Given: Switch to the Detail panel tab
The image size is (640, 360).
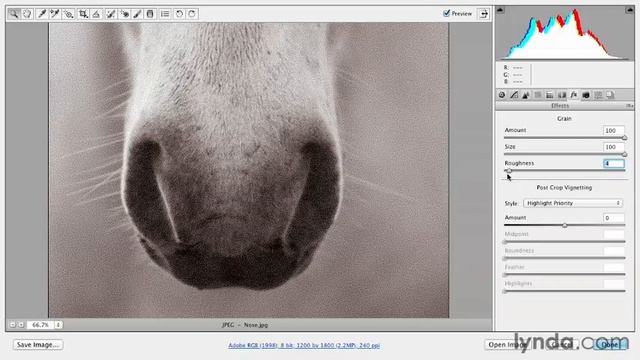Looking at the screenshot, I should 526,95.
